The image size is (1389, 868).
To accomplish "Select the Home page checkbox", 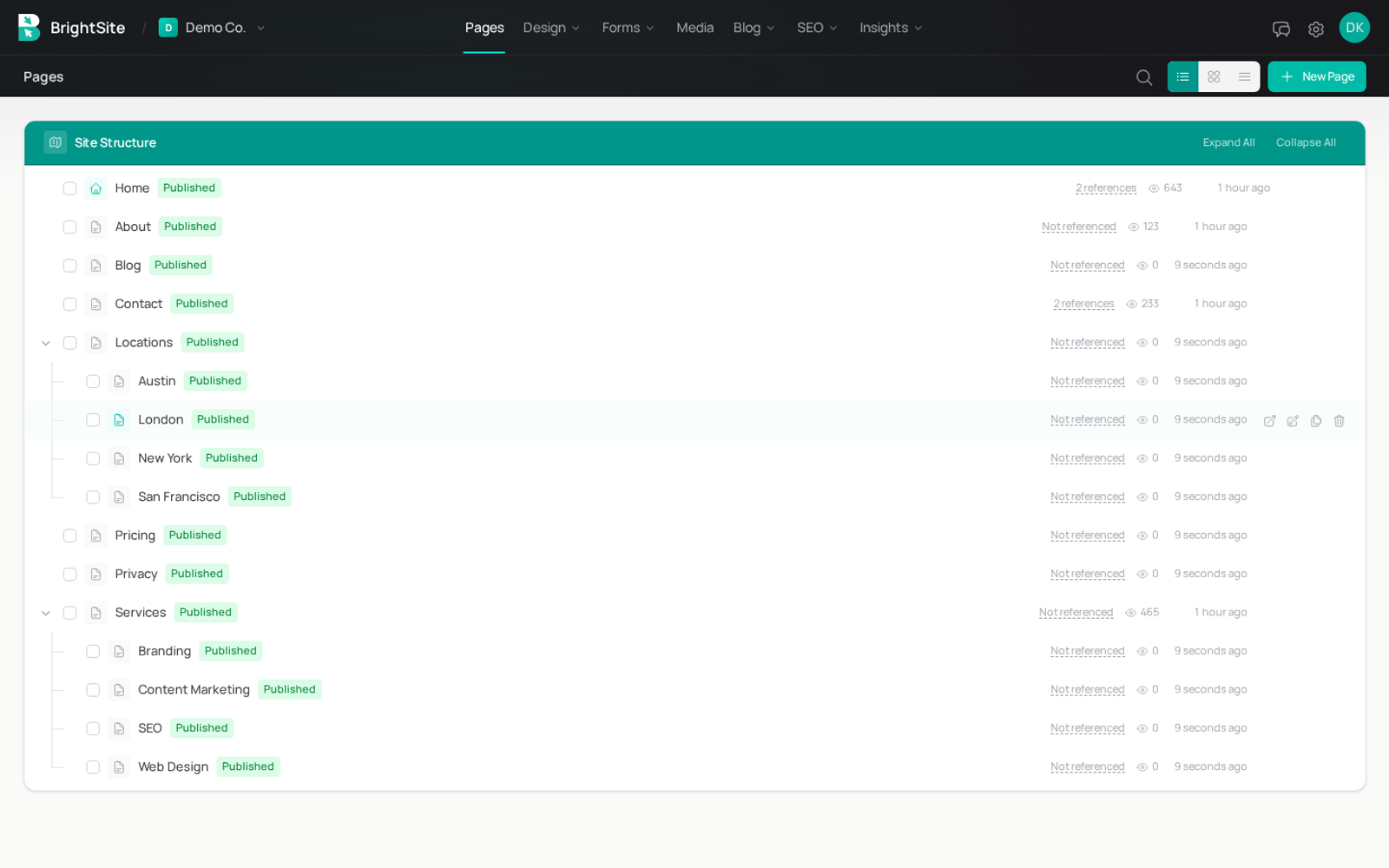I will (69, 188).
